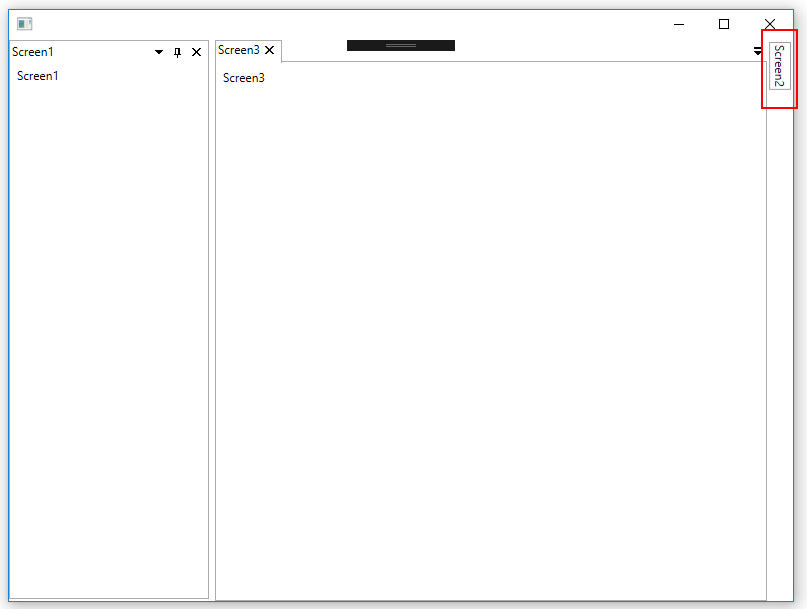Screen dimensions: 807x609
Task: Click the overflow arrow right of the tab strip
Action: click(758, 51)
